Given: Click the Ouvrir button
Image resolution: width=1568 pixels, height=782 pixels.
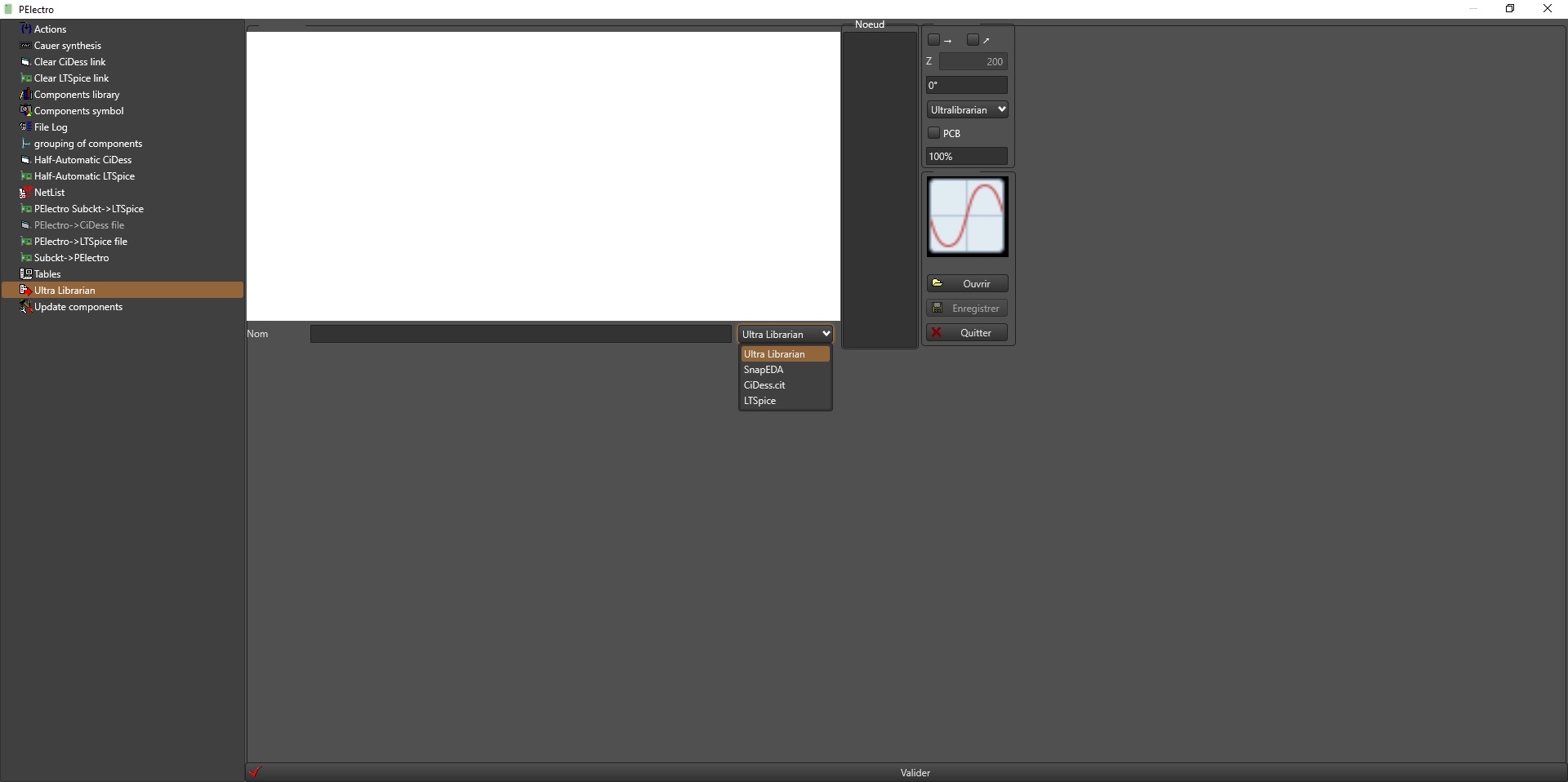Looking at the screenshot, I should 967,283.
